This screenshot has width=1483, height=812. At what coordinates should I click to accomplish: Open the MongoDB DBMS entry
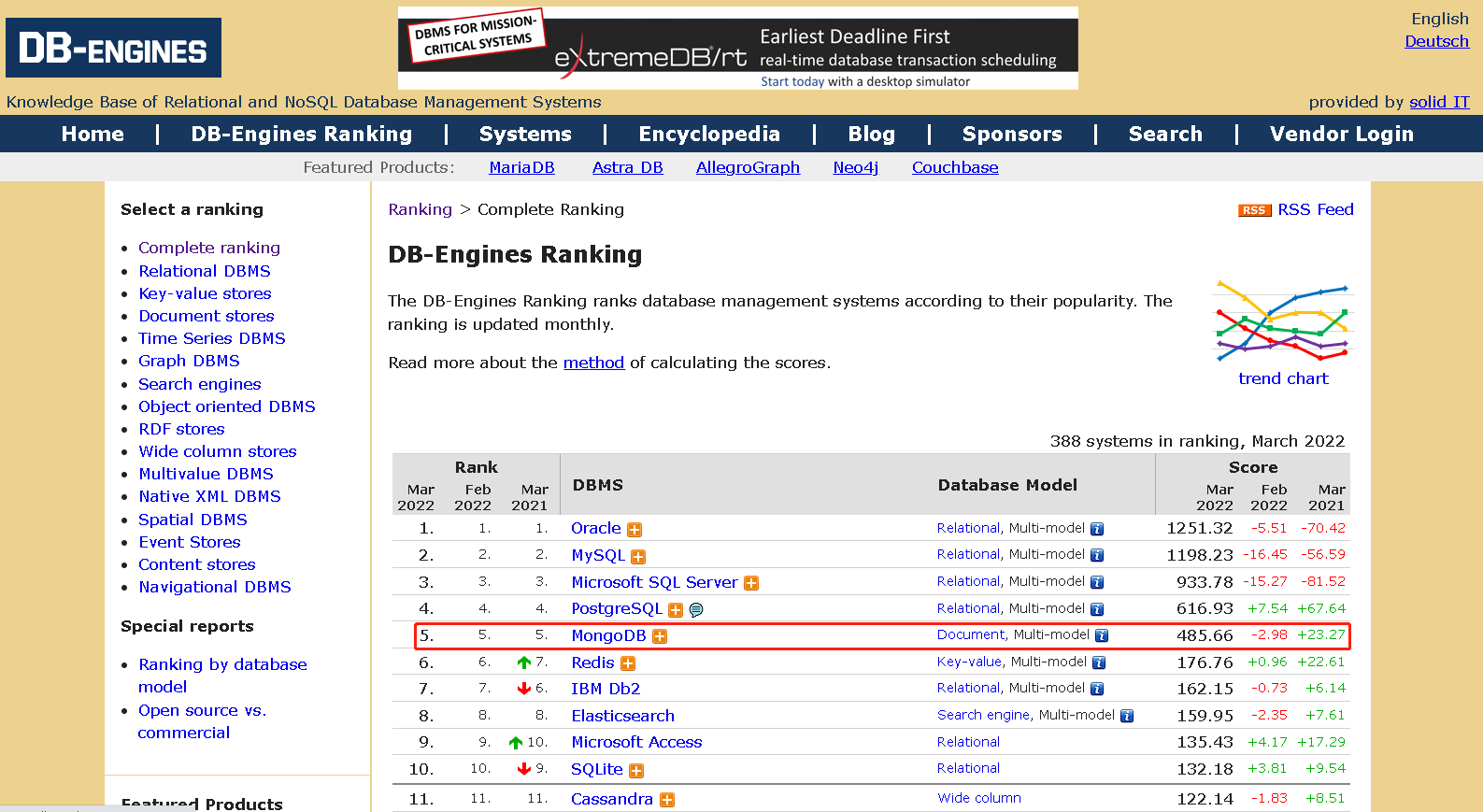click(x=608, y=635)
